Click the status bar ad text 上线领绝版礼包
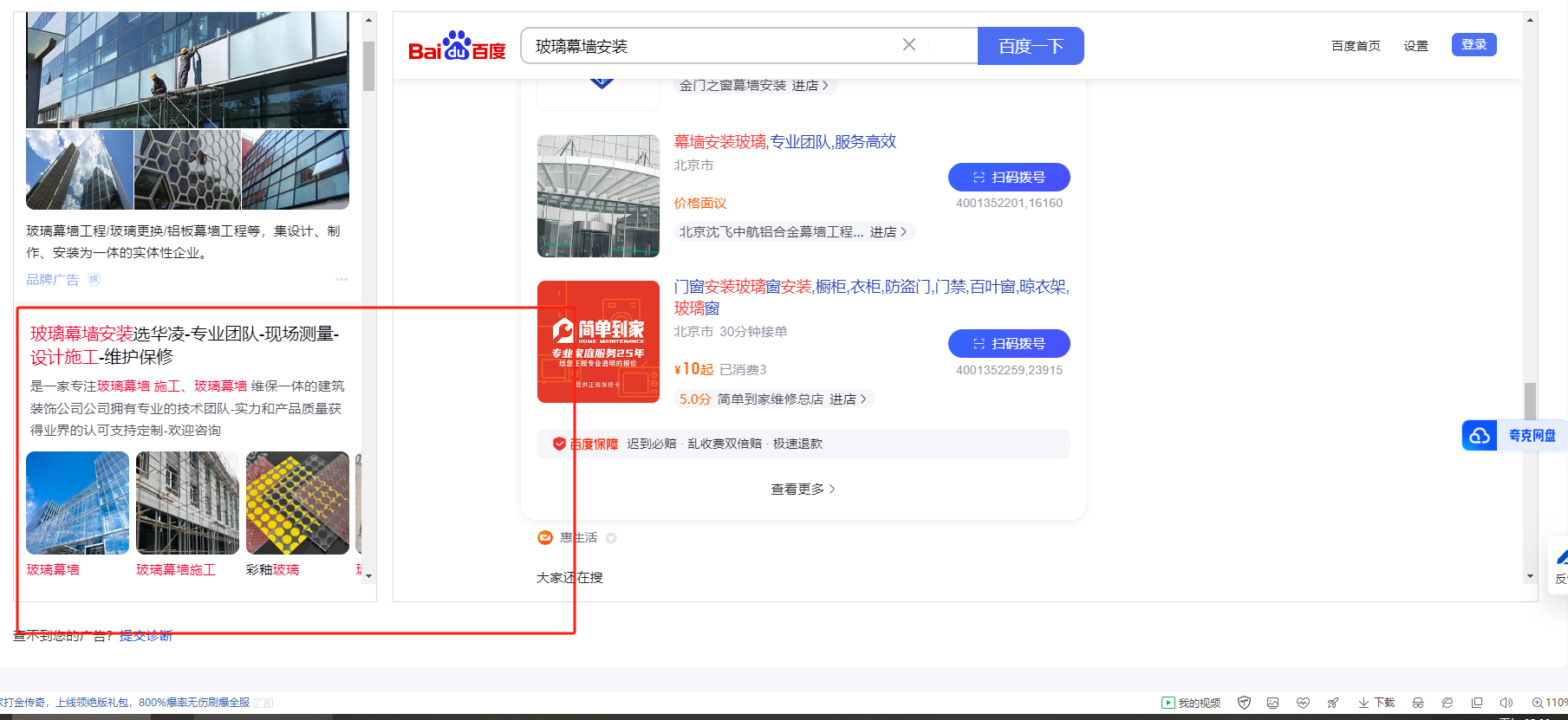Image resolution: width=1568 pixels, height=720 pixels. click(x=92, y=703)
